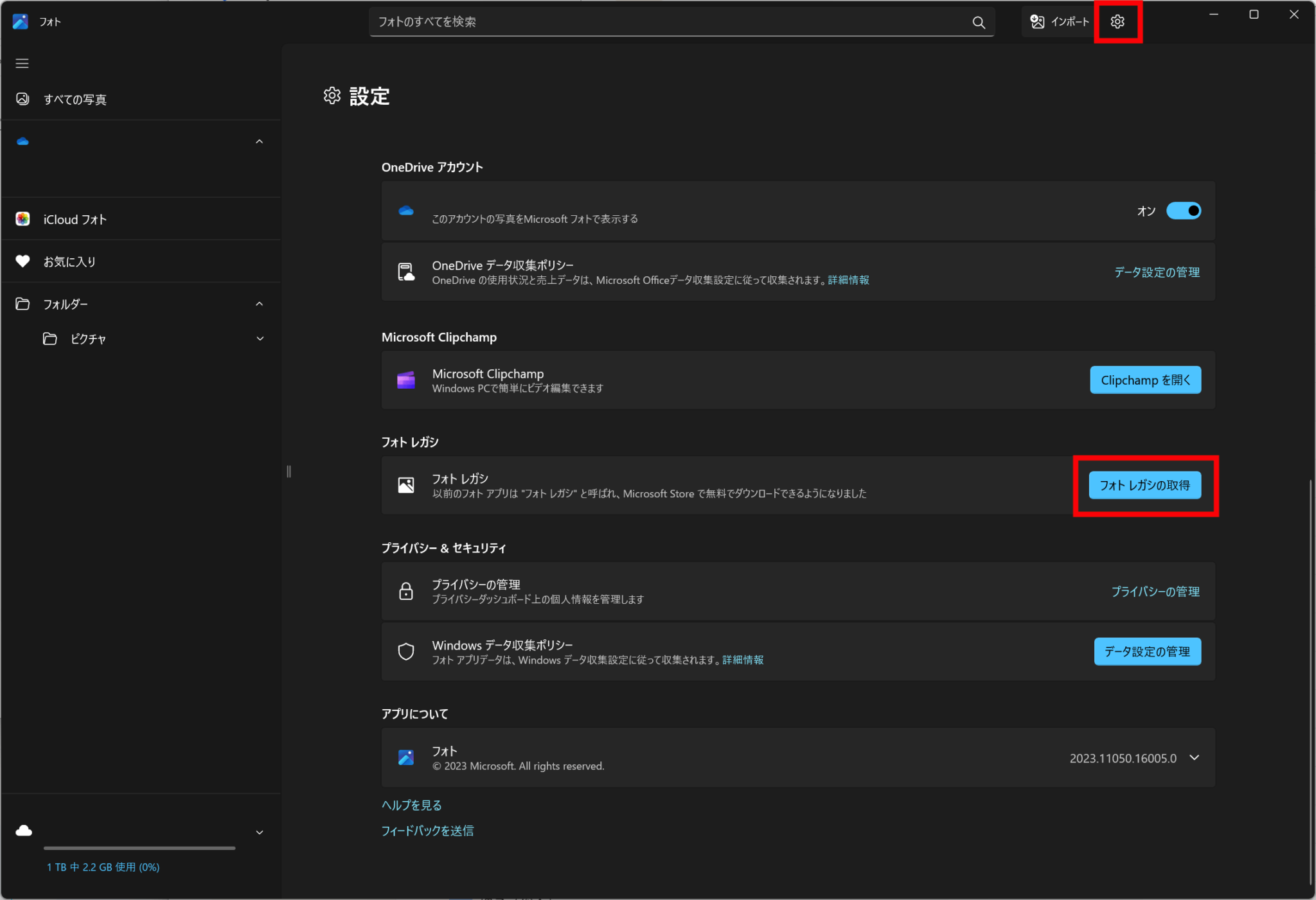Viewport: 1316px width, 900px height.
Task: Click the search magnifier icon
Action: point(978,22)
